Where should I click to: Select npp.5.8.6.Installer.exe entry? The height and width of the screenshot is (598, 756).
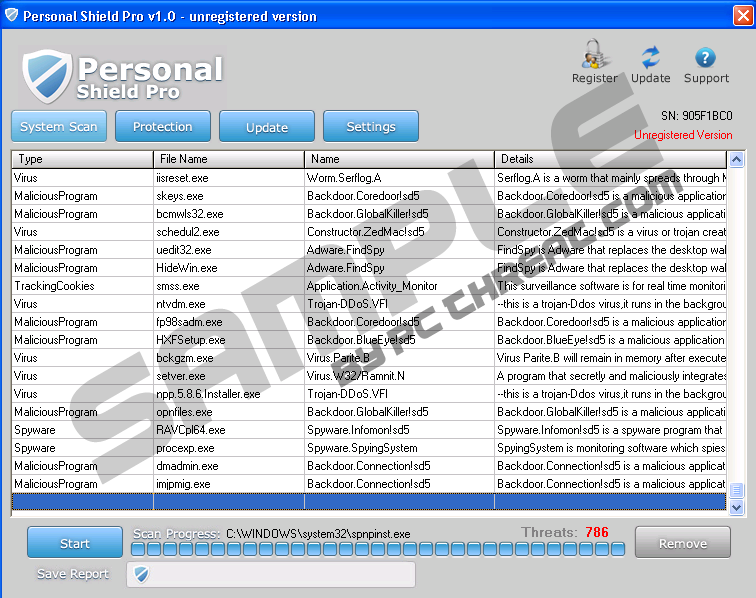(369, 394)
